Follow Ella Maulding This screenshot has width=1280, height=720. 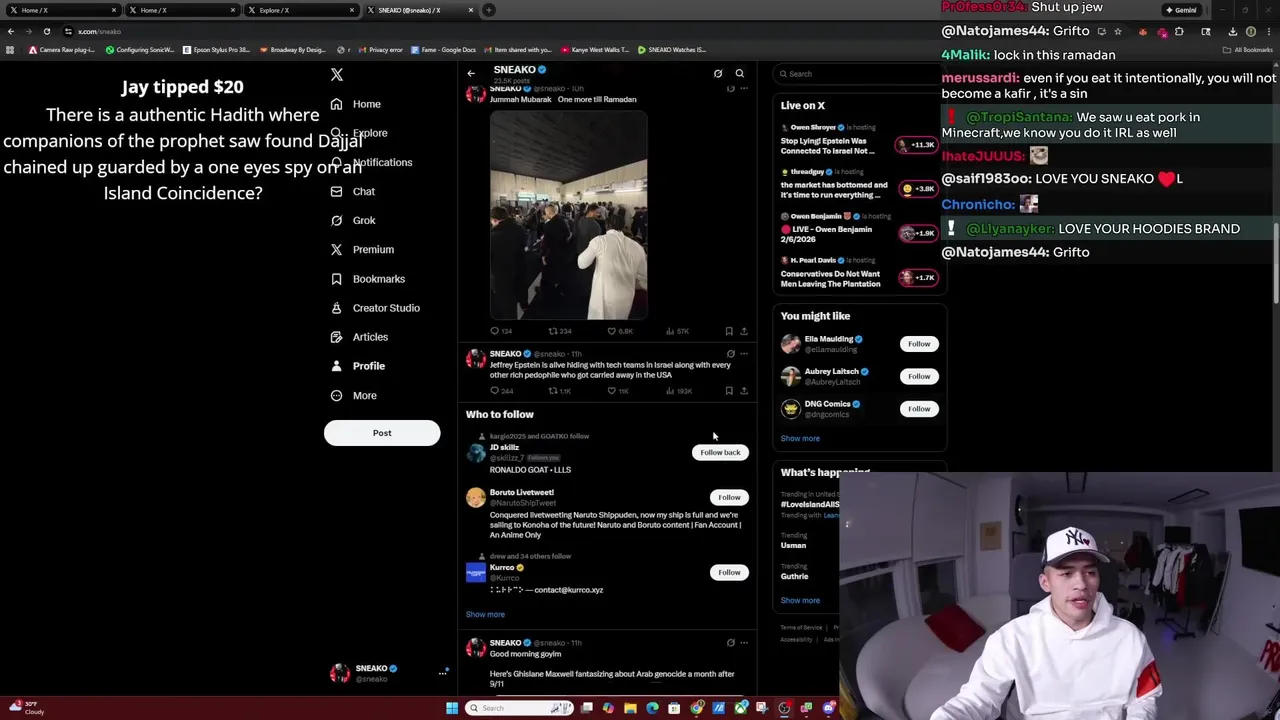point(919,344)
